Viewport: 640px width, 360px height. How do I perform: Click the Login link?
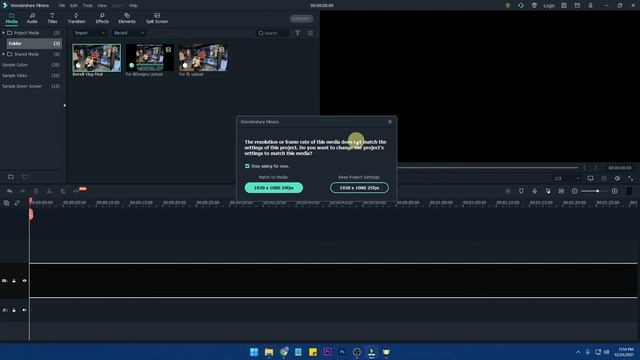click(x=549, y=6)
